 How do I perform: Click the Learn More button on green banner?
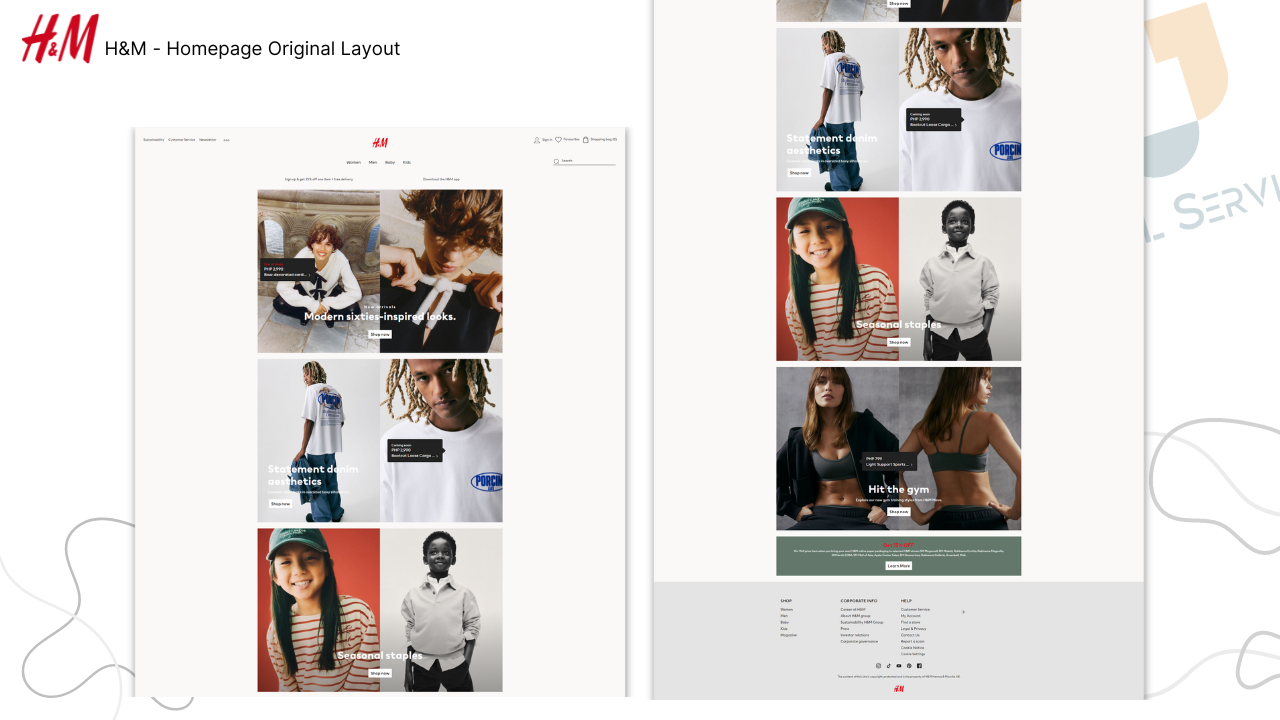[899, 566]
